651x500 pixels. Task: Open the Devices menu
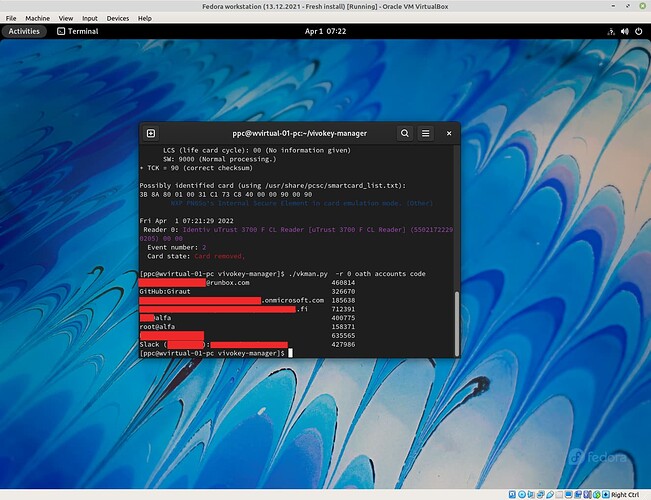coord(117,18)
